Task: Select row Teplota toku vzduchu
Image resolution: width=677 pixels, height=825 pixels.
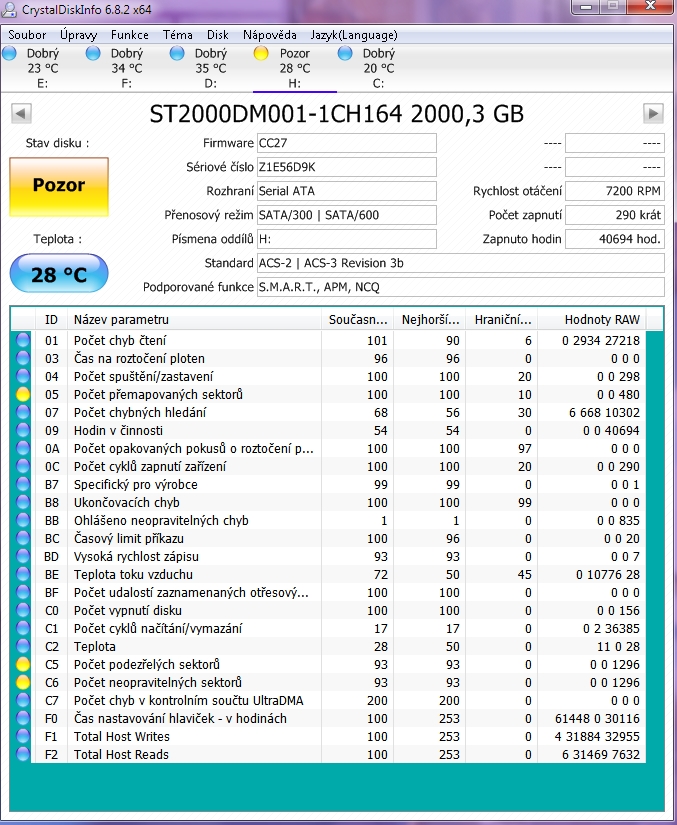Action: click(328, 575)
